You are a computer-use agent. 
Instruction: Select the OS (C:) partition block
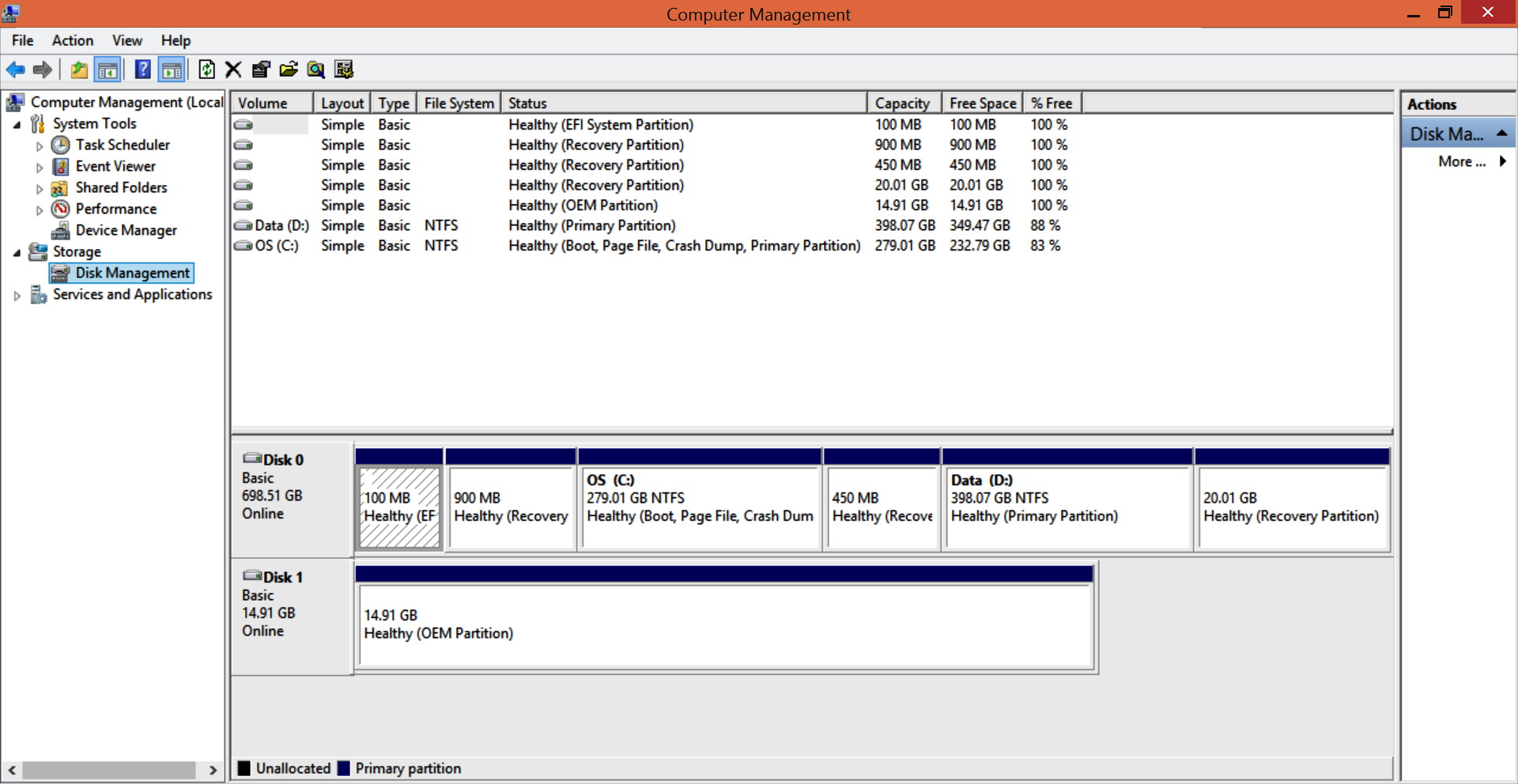[699, 507]
